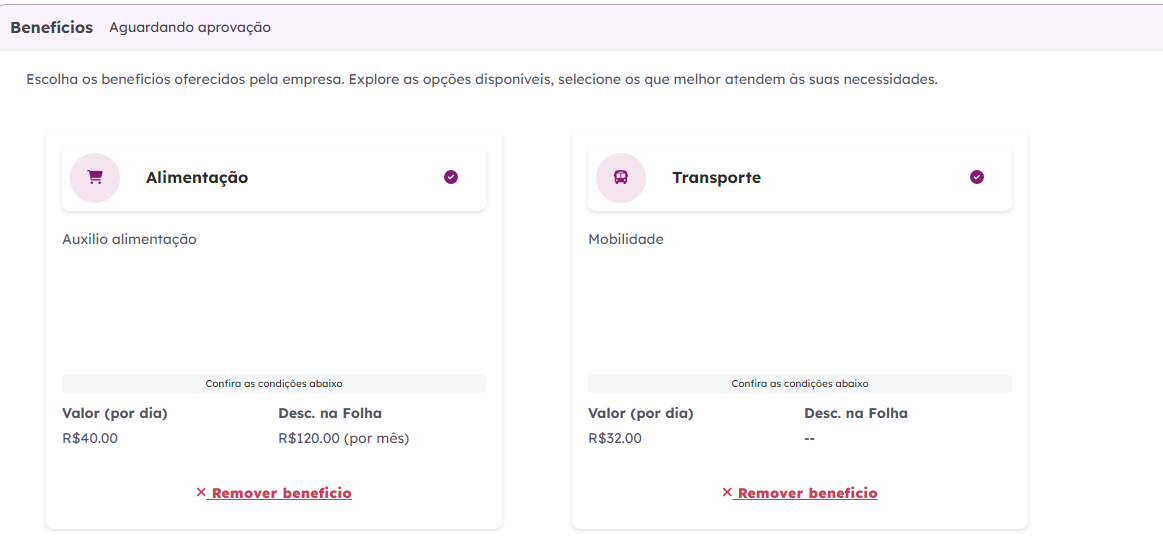Select the Transporte card title
This screenshot has width=1163, height=547.
716,178
